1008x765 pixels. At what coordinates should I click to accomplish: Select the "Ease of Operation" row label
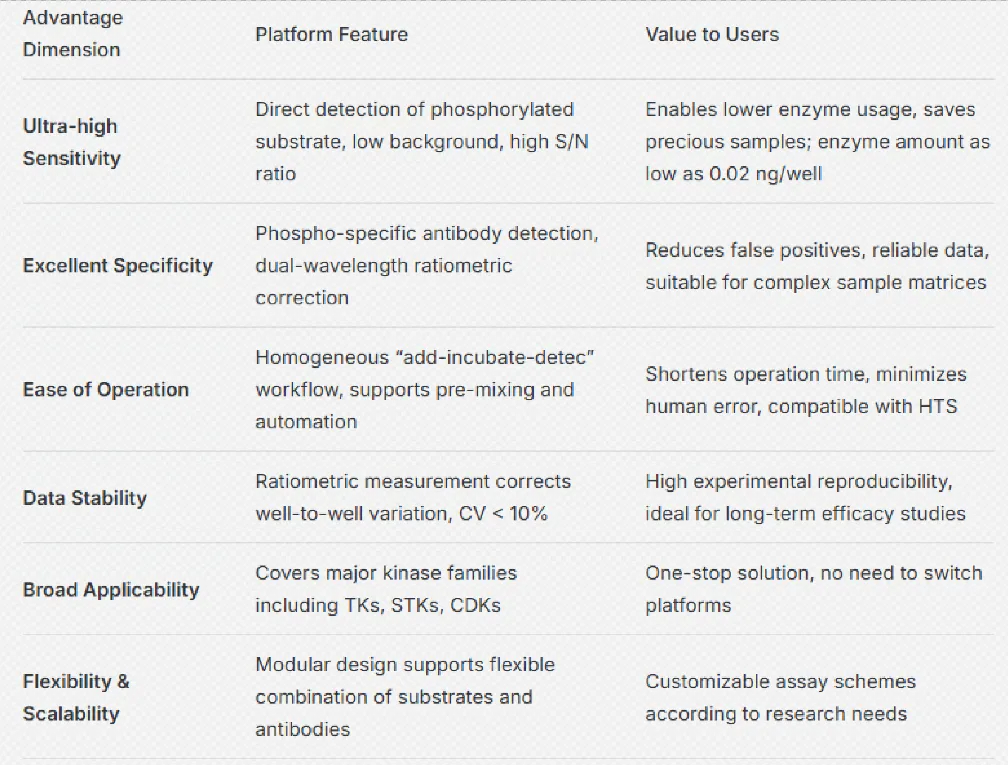pos(106,390)
